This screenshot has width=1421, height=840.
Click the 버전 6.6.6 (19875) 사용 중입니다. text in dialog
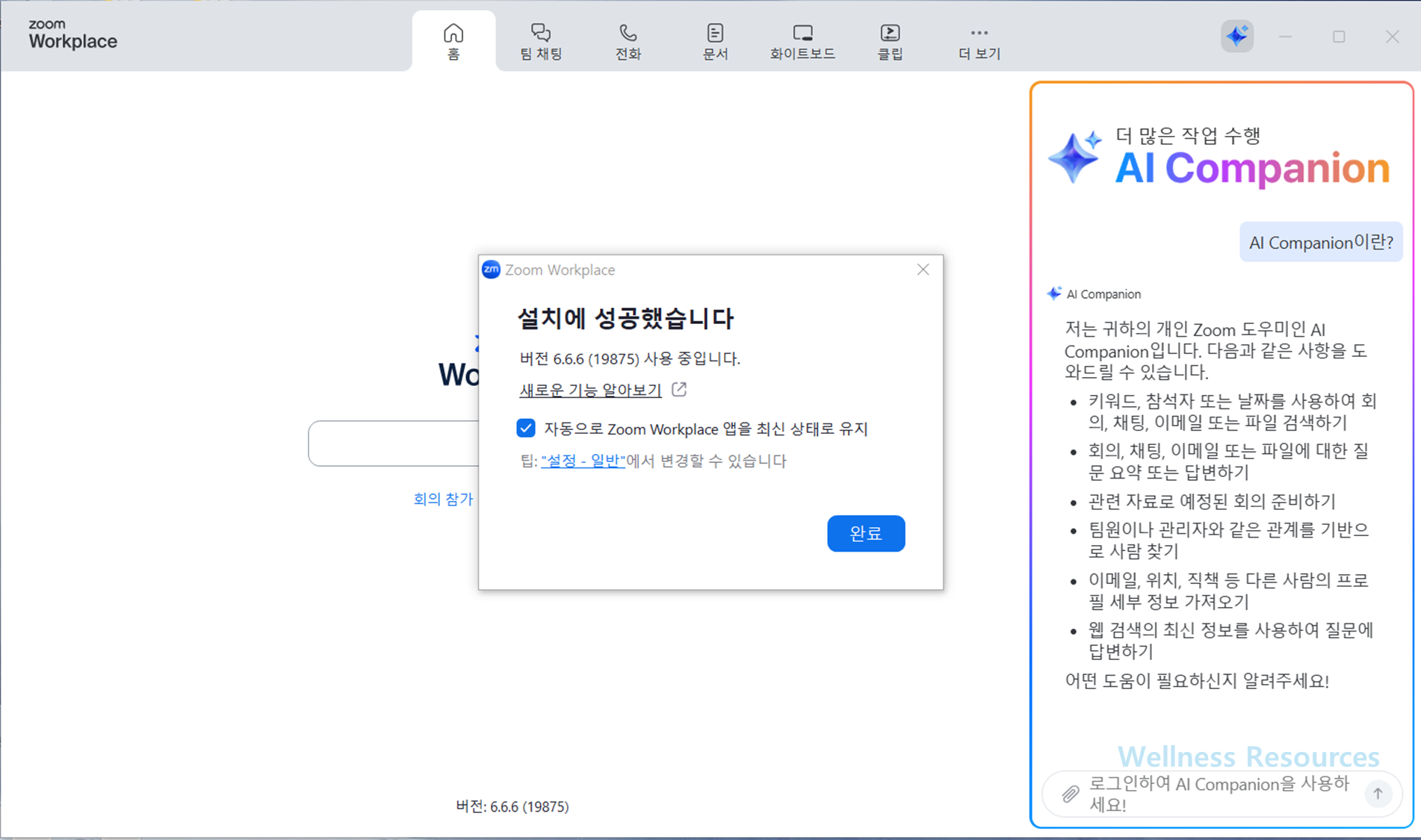tap(630, 358)
